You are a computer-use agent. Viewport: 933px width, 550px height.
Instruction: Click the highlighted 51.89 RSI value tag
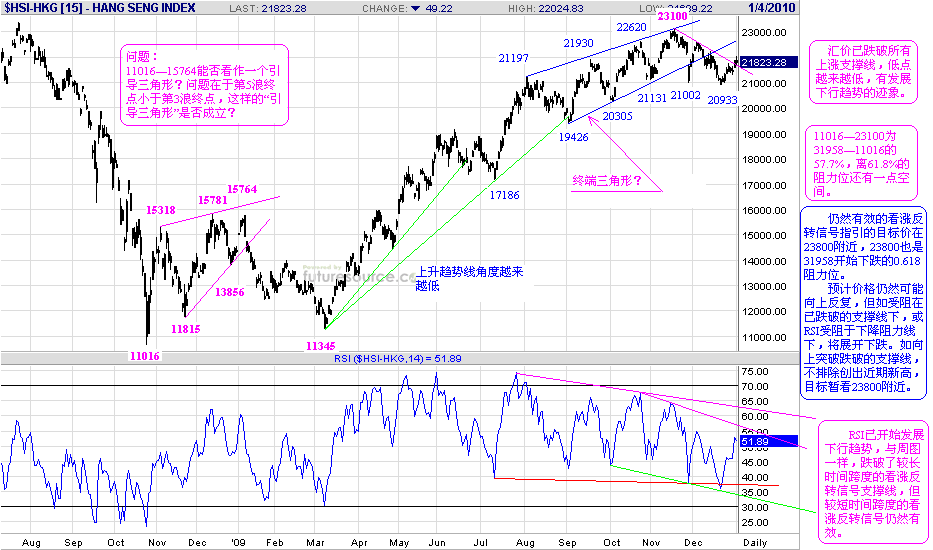[769, 442]
